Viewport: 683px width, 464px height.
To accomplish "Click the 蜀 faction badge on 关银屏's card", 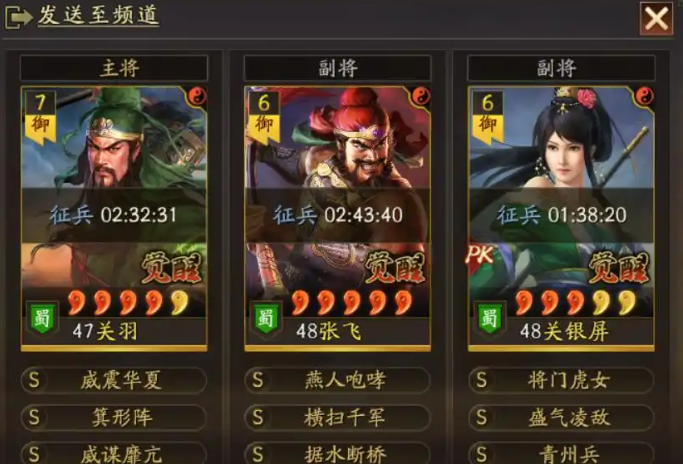I will tap(490, 318).
